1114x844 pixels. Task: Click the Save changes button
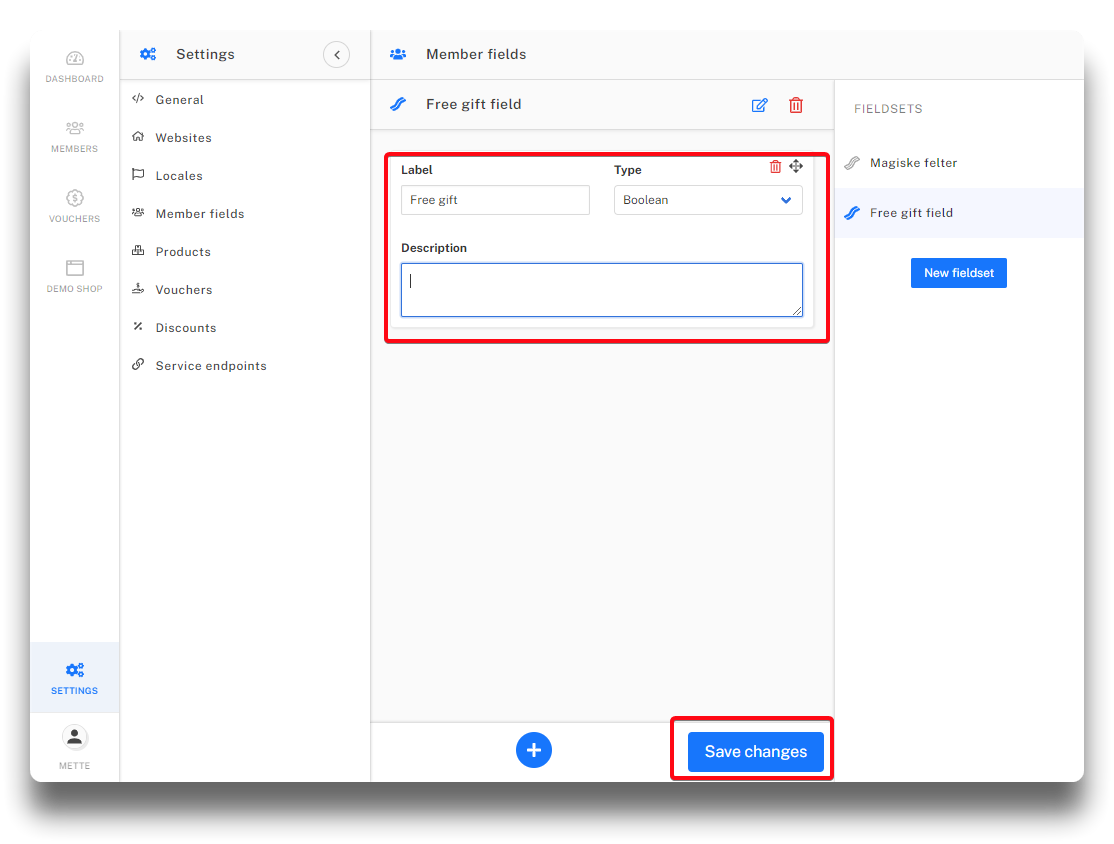pos(755,752)
